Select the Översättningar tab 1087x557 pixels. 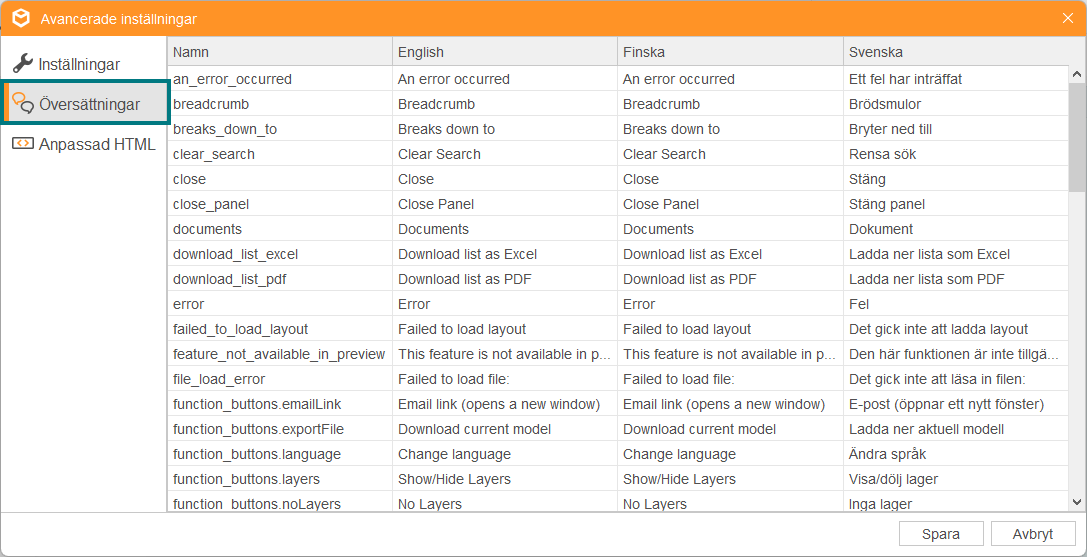(x=86, y=103)
